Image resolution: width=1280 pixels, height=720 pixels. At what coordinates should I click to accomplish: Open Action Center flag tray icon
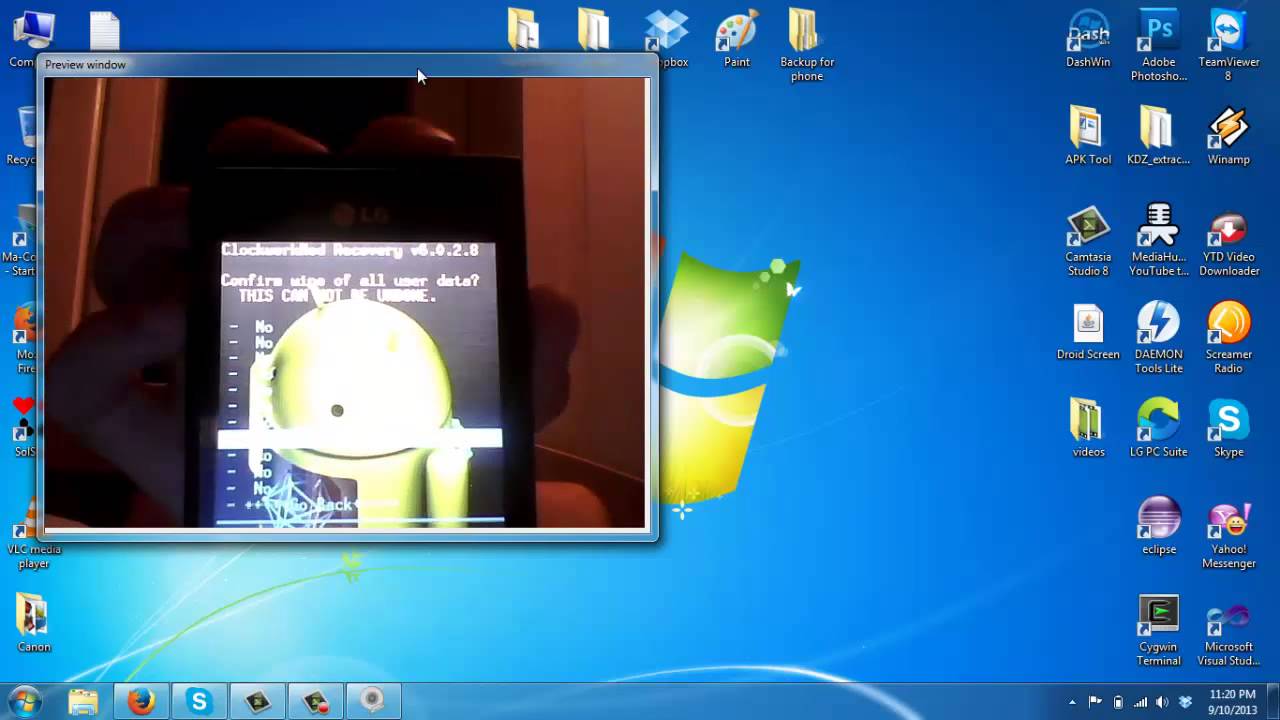click(1095, 702)
